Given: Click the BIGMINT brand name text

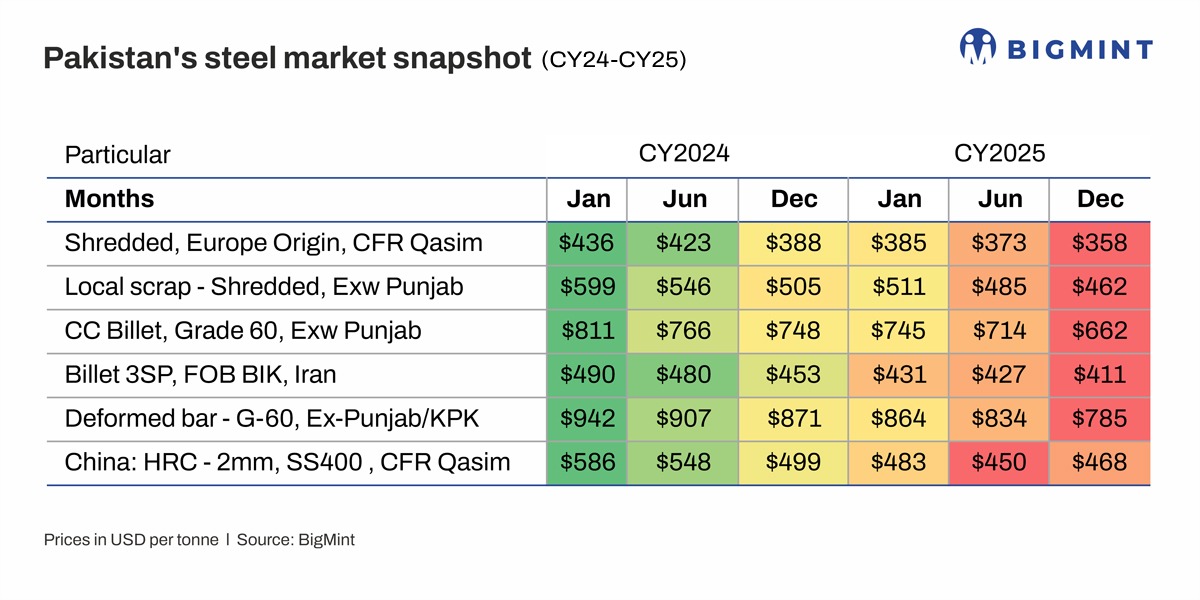Looking at the screenshot, I should point(1078,49).
